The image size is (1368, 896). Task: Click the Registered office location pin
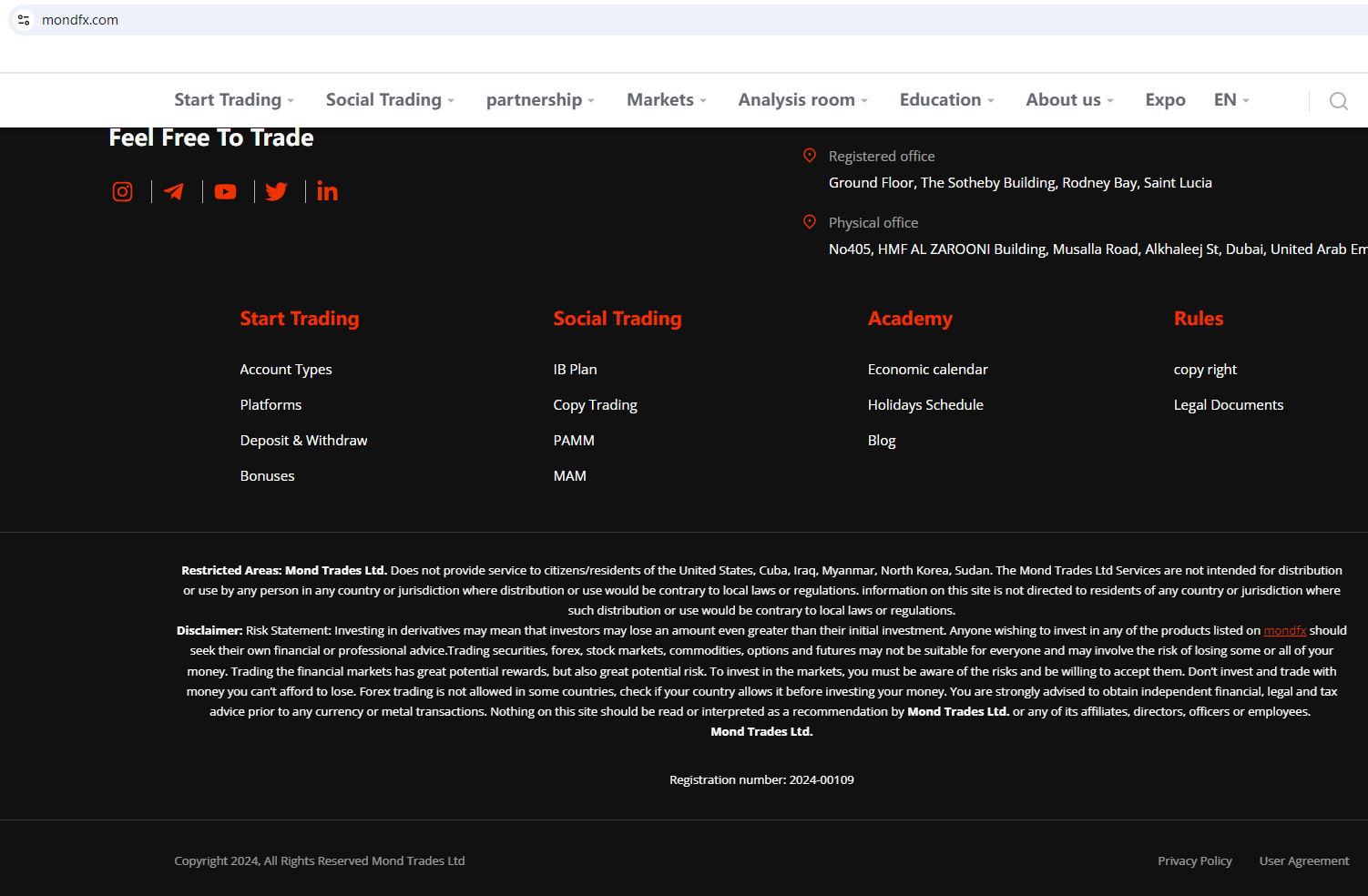[x=809, y=156]
